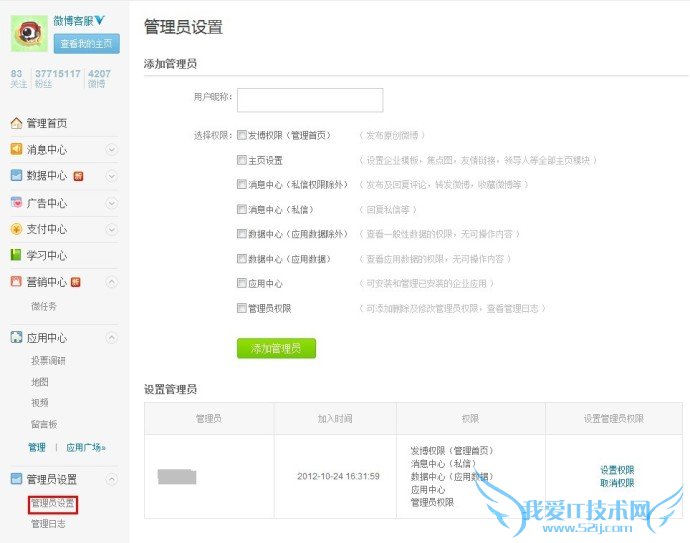
Task: Check 应用中心 permission checkbox
Action: pyautogui.click(x=242, y=283)
